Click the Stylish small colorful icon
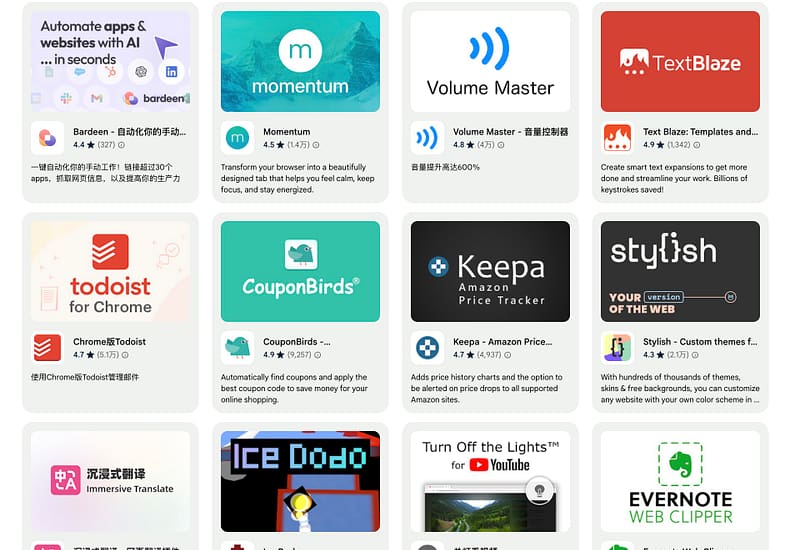The height and width of the screenshot is (550, 790). coord(617,348)
